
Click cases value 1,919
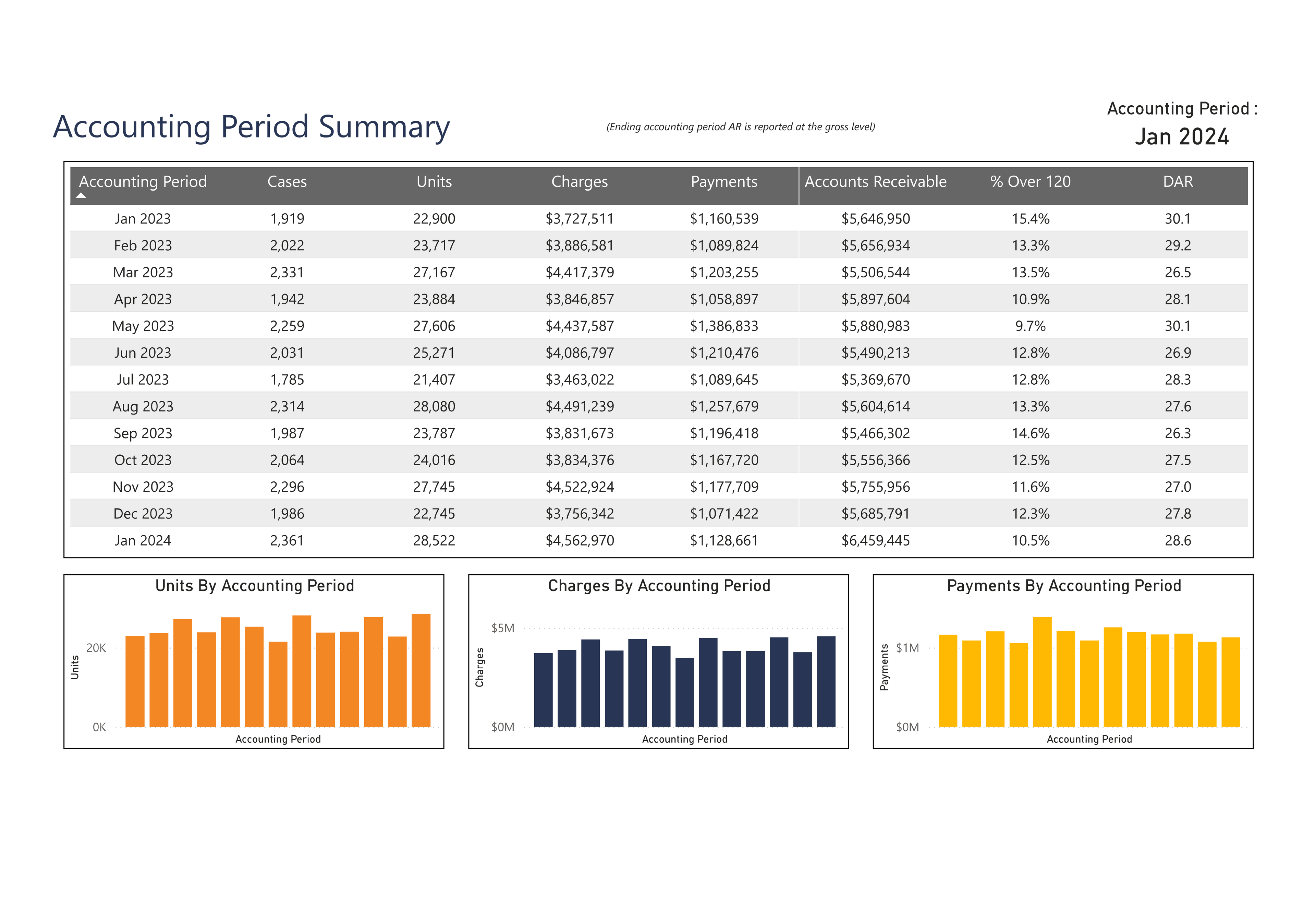point(287,219)
